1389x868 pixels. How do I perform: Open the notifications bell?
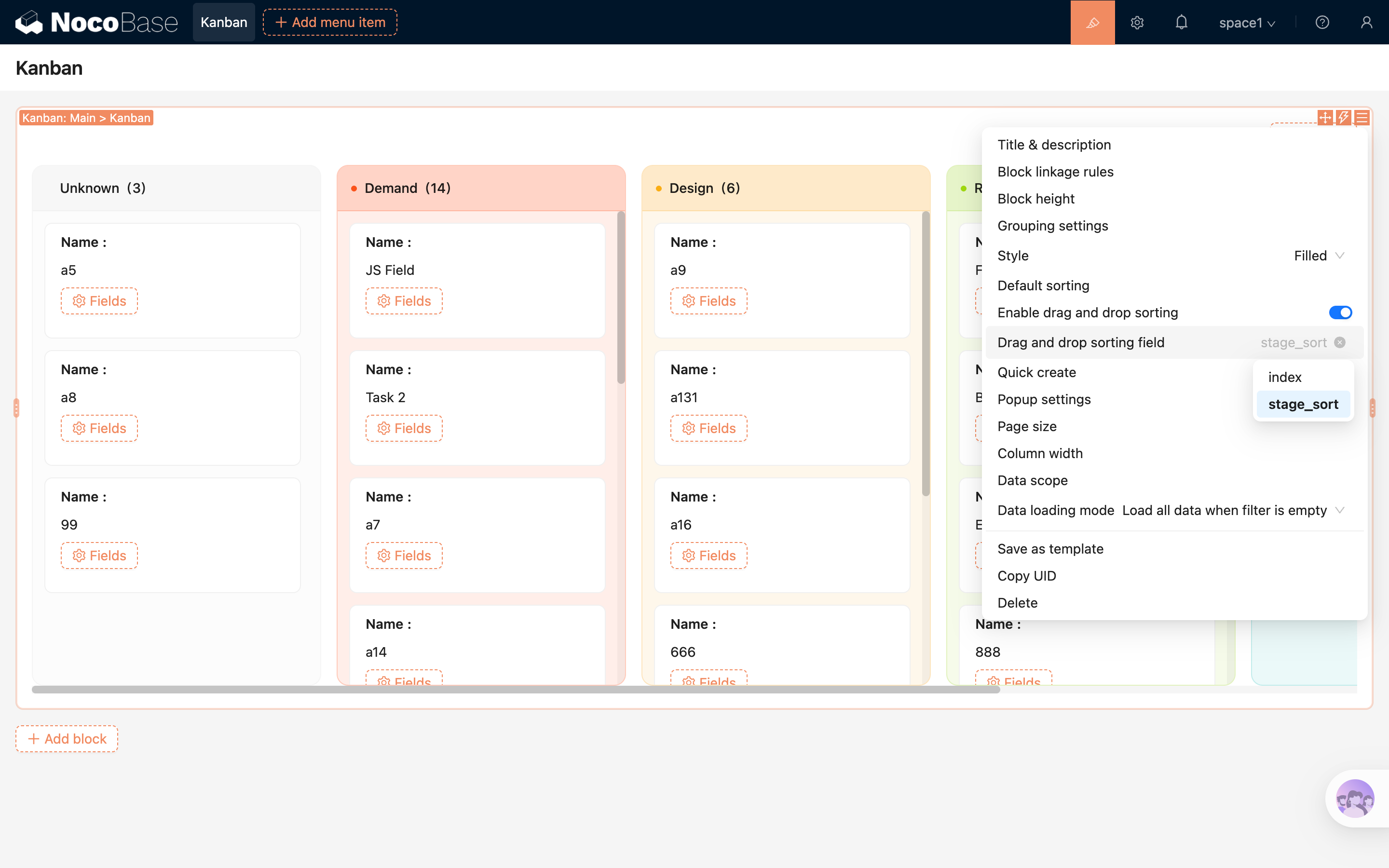pyautogui.click(x=1181, y=22)
